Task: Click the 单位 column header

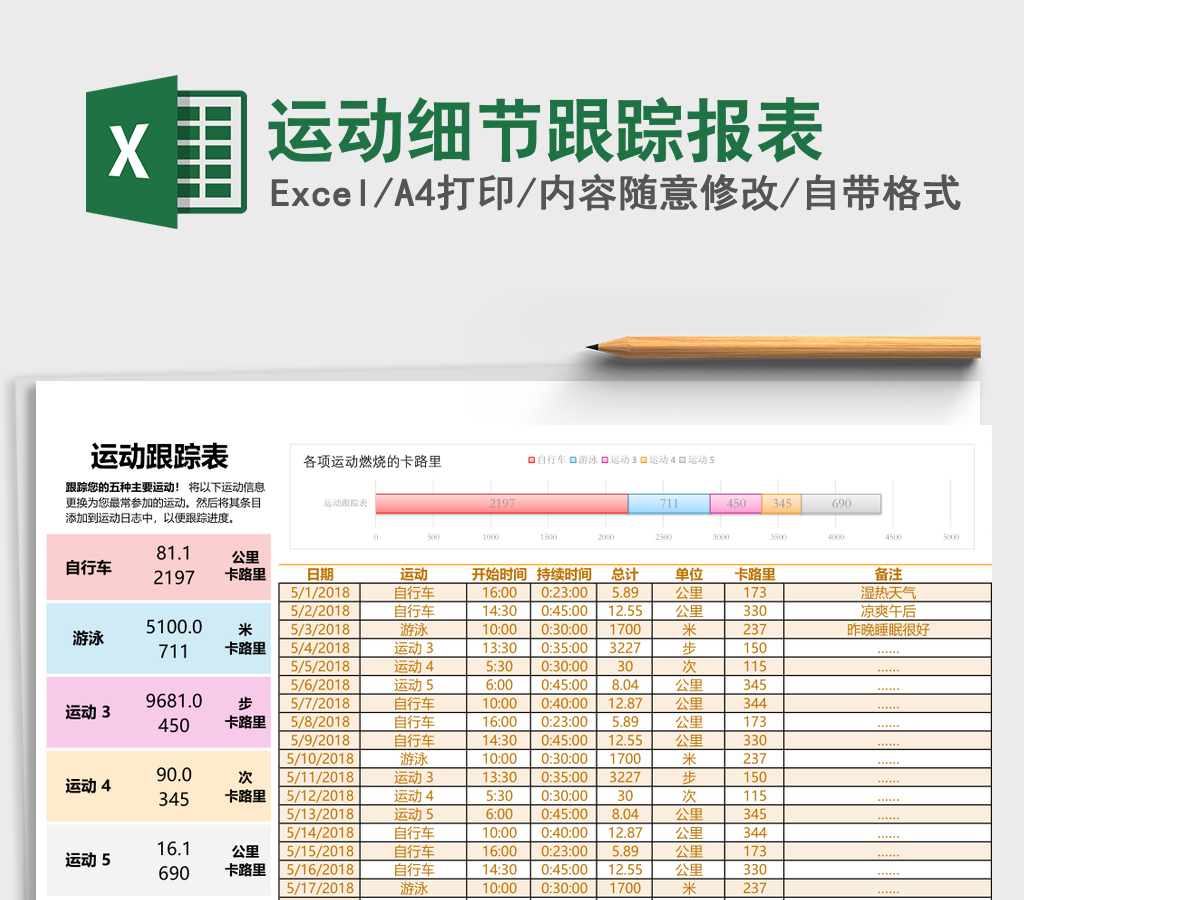Action: click(x=689, y=574)
